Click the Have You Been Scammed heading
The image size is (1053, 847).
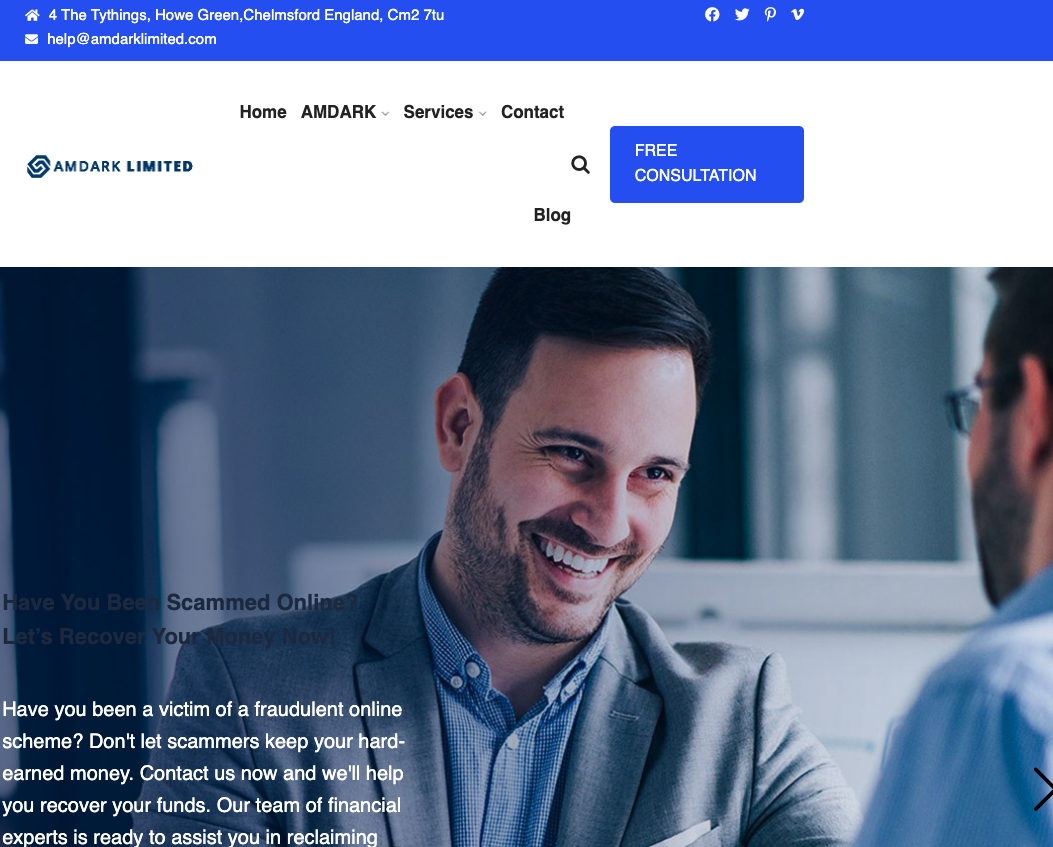(181, 619)
